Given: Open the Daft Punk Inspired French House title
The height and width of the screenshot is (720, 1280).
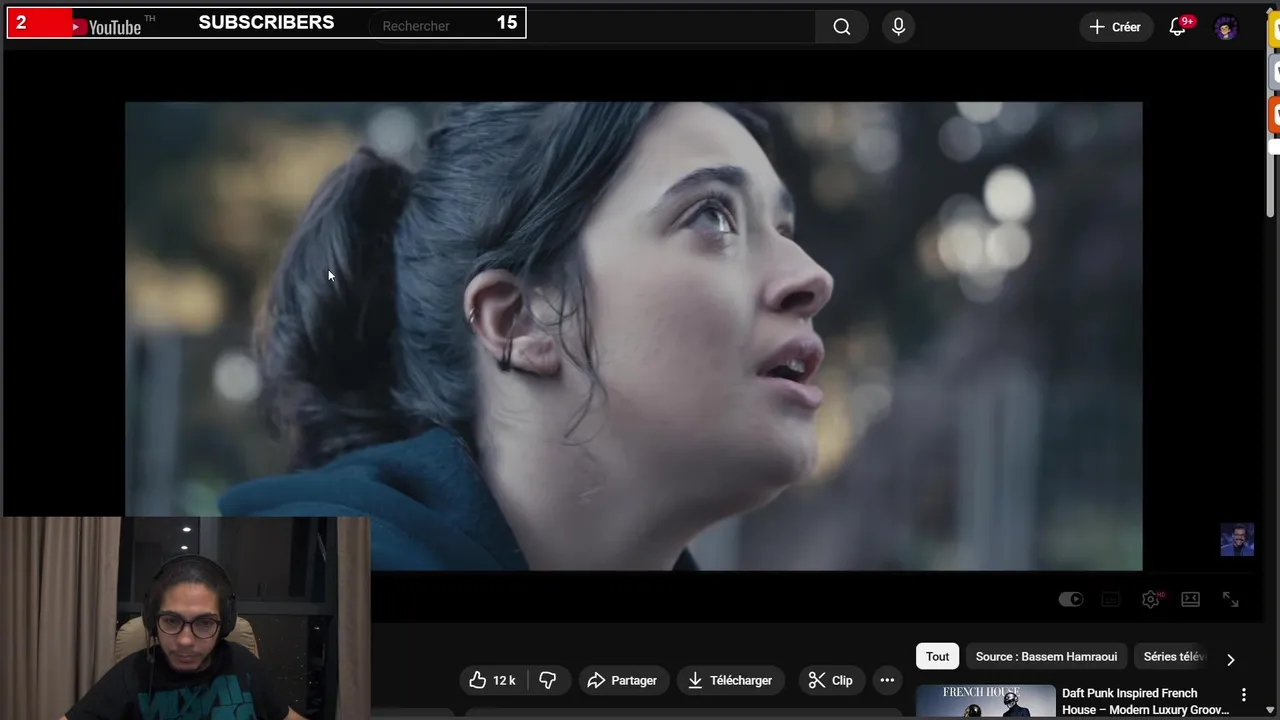Looking at the screenshot, I should coord(1145,701).
